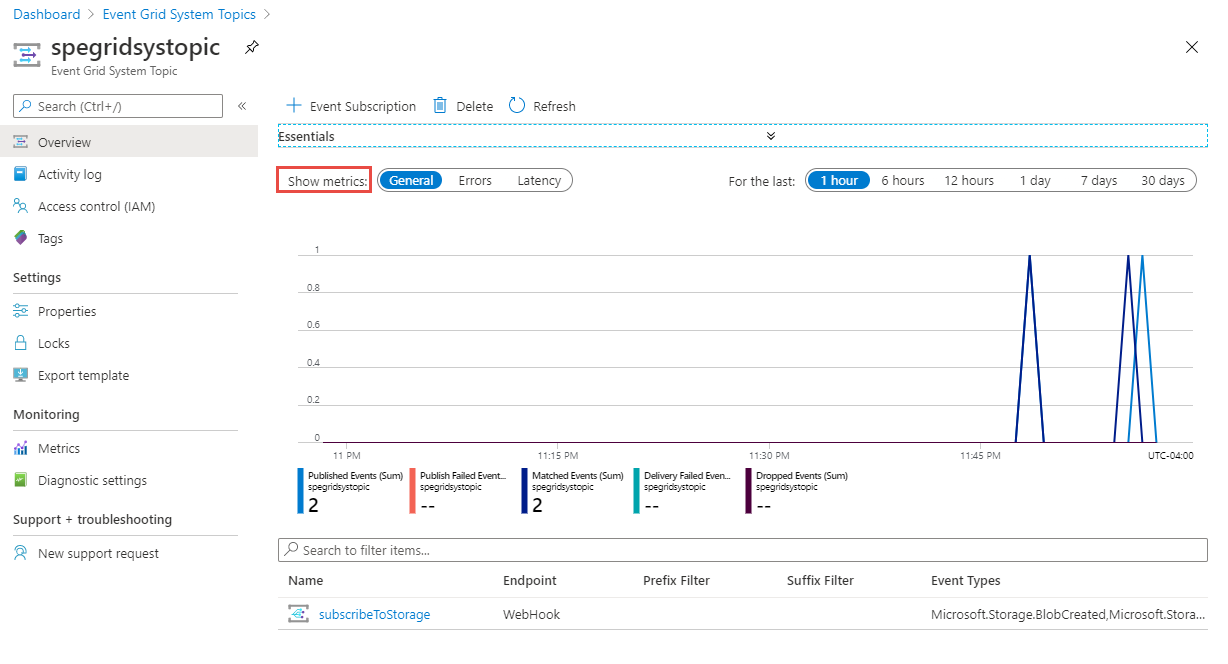Switch metrics view to Errors
Image resolution: width=1228 pixels, height=664 pixels.
pyautogui.click(x=475, y=180)
